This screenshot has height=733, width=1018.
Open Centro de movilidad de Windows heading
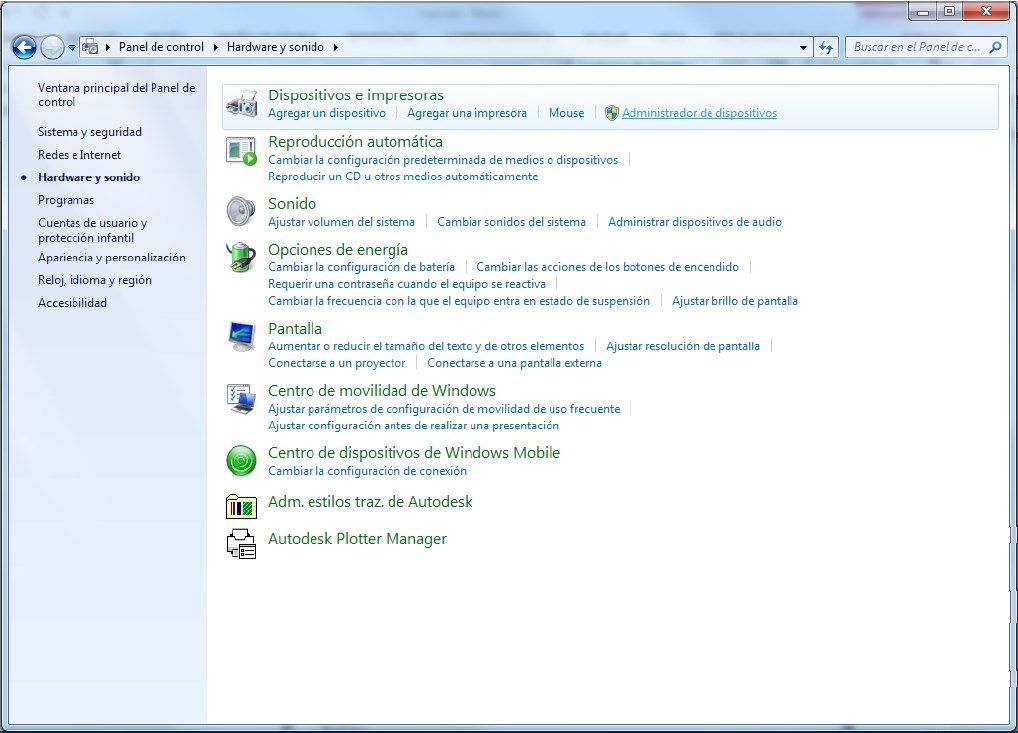382,391
